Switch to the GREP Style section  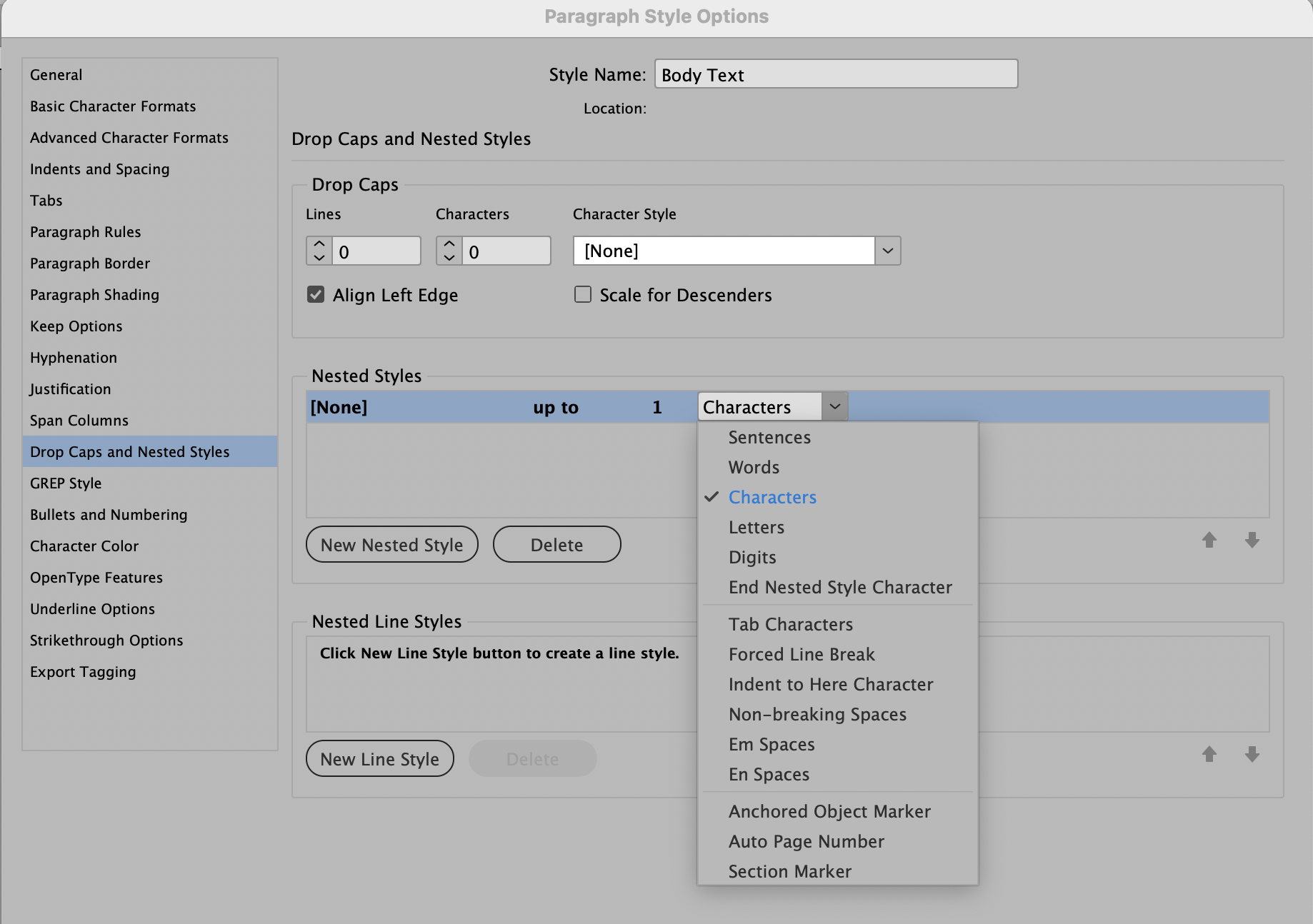[66, 483]
